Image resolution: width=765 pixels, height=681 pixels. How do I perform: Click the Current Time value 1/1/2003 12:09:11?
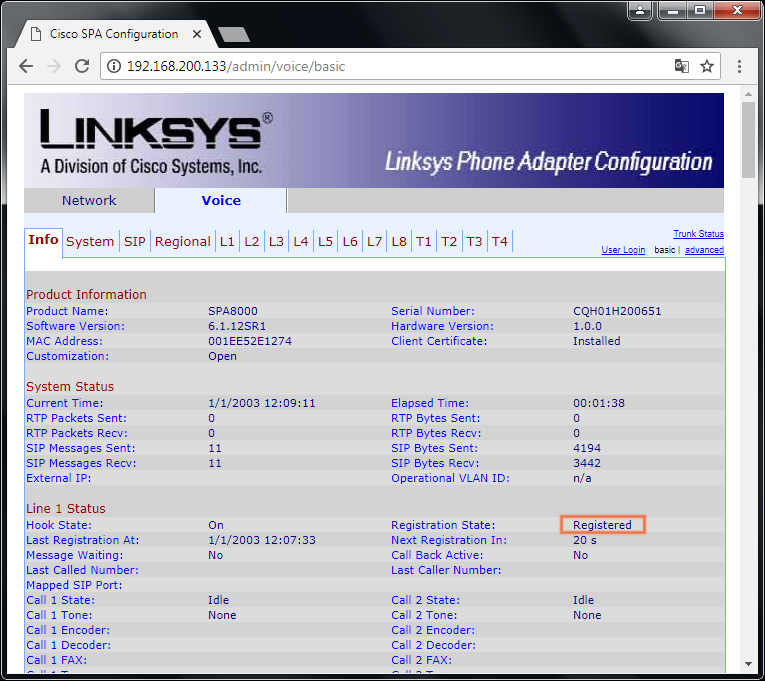coord(262,403)
